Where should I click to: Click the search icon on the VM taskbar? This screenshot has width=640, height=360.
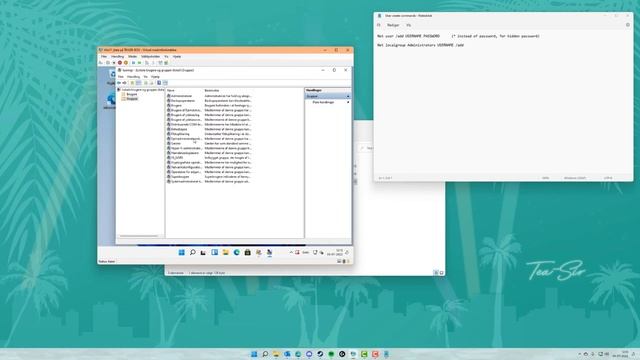pyautogui.click(x=193, y=253)
